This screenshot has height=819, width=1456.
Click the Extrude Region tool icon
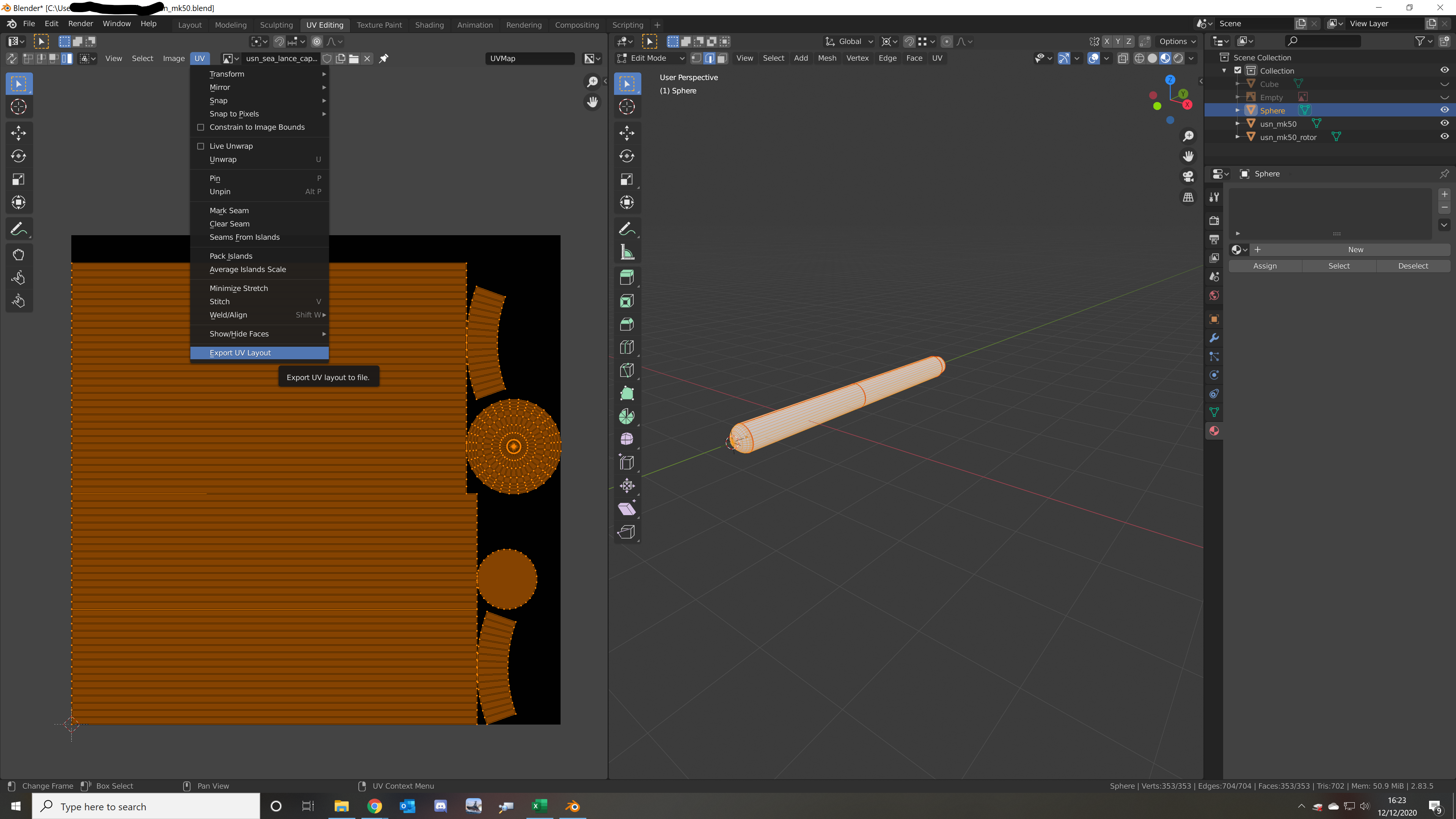click(626, 278)
